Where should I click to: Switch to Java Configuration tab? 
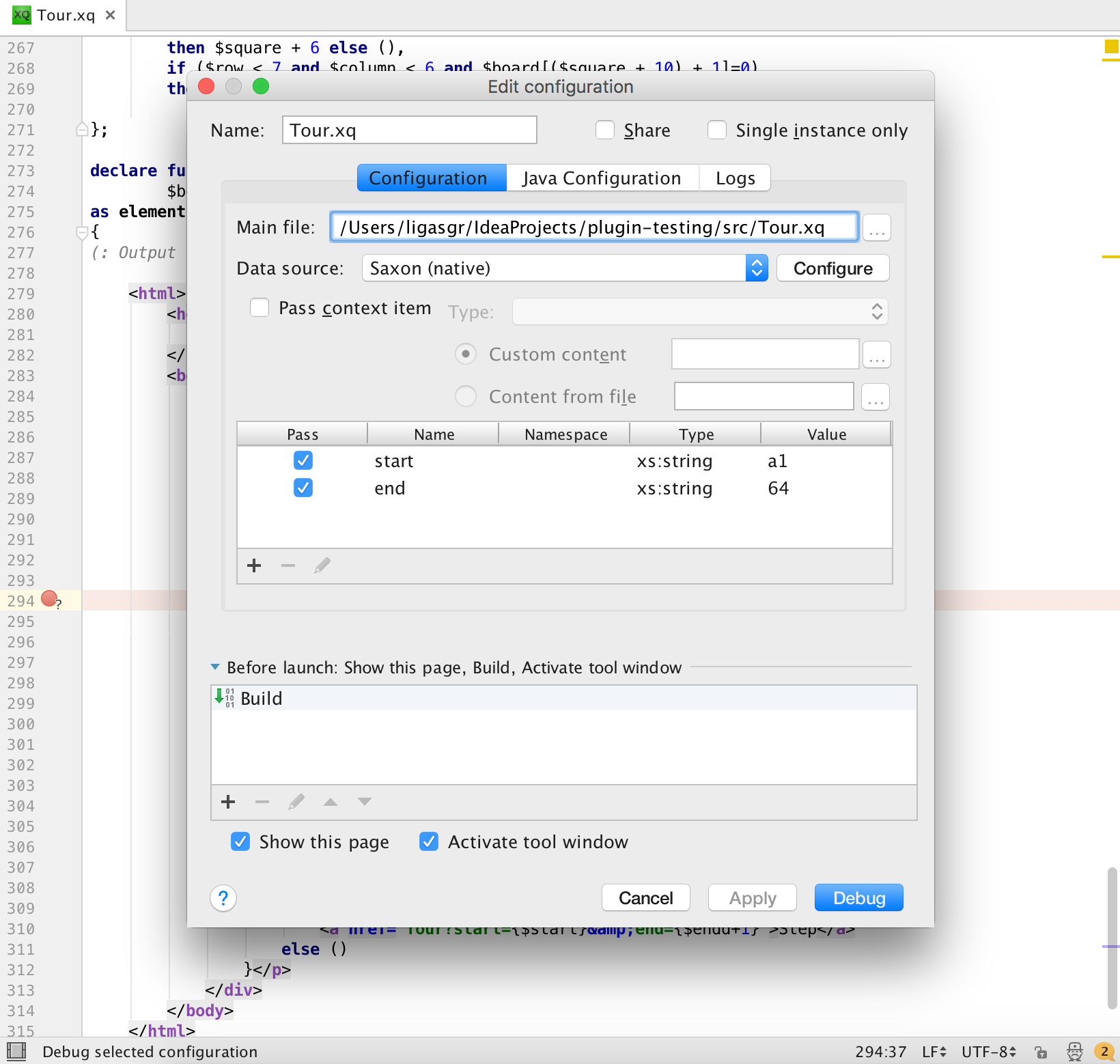pos(602,178)
